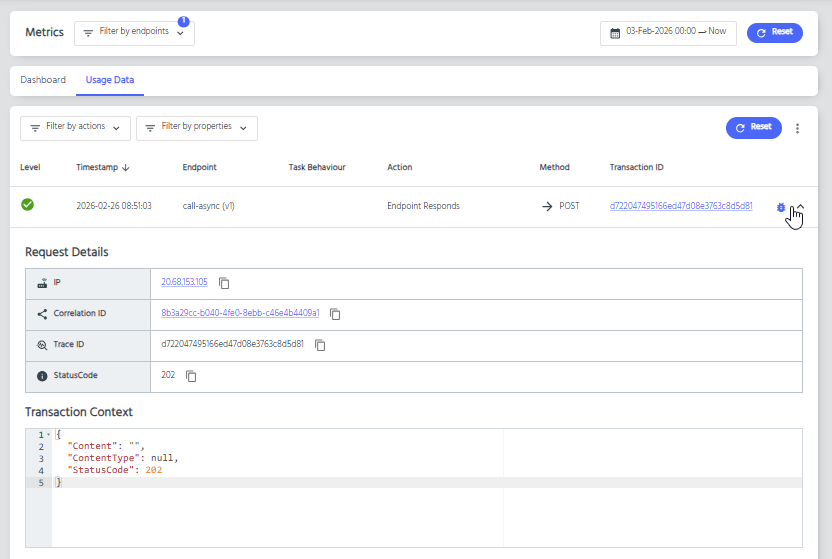Copy the IP address value

(x=224, y=283)
